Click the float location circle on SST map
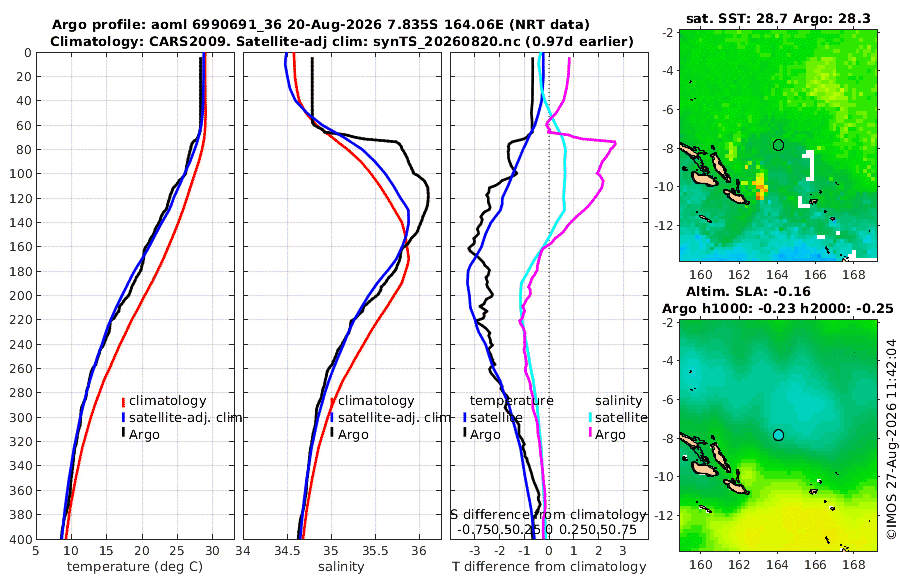Viewport: 900px width, 580px height. click(778, 145)
